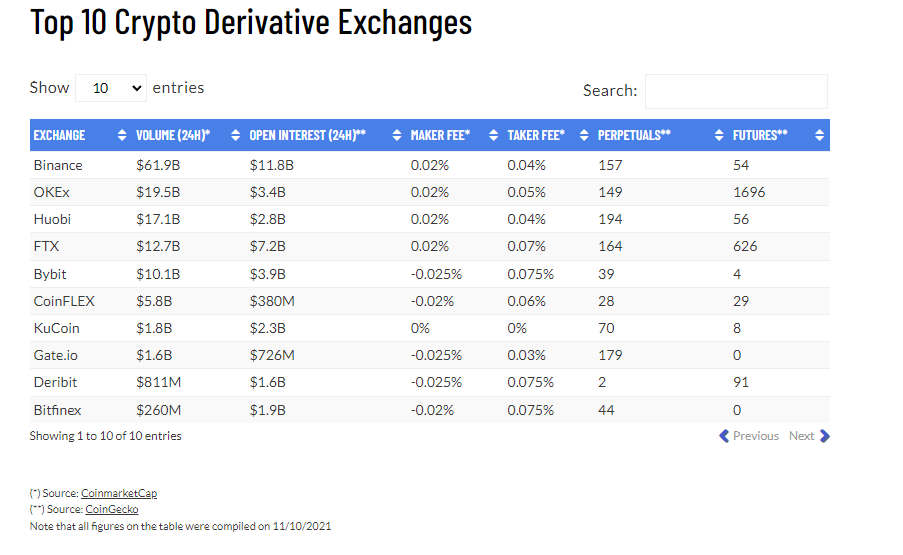The image size is (903, 555).
Task: Go to Previous page of table
Action: [749, 436]
